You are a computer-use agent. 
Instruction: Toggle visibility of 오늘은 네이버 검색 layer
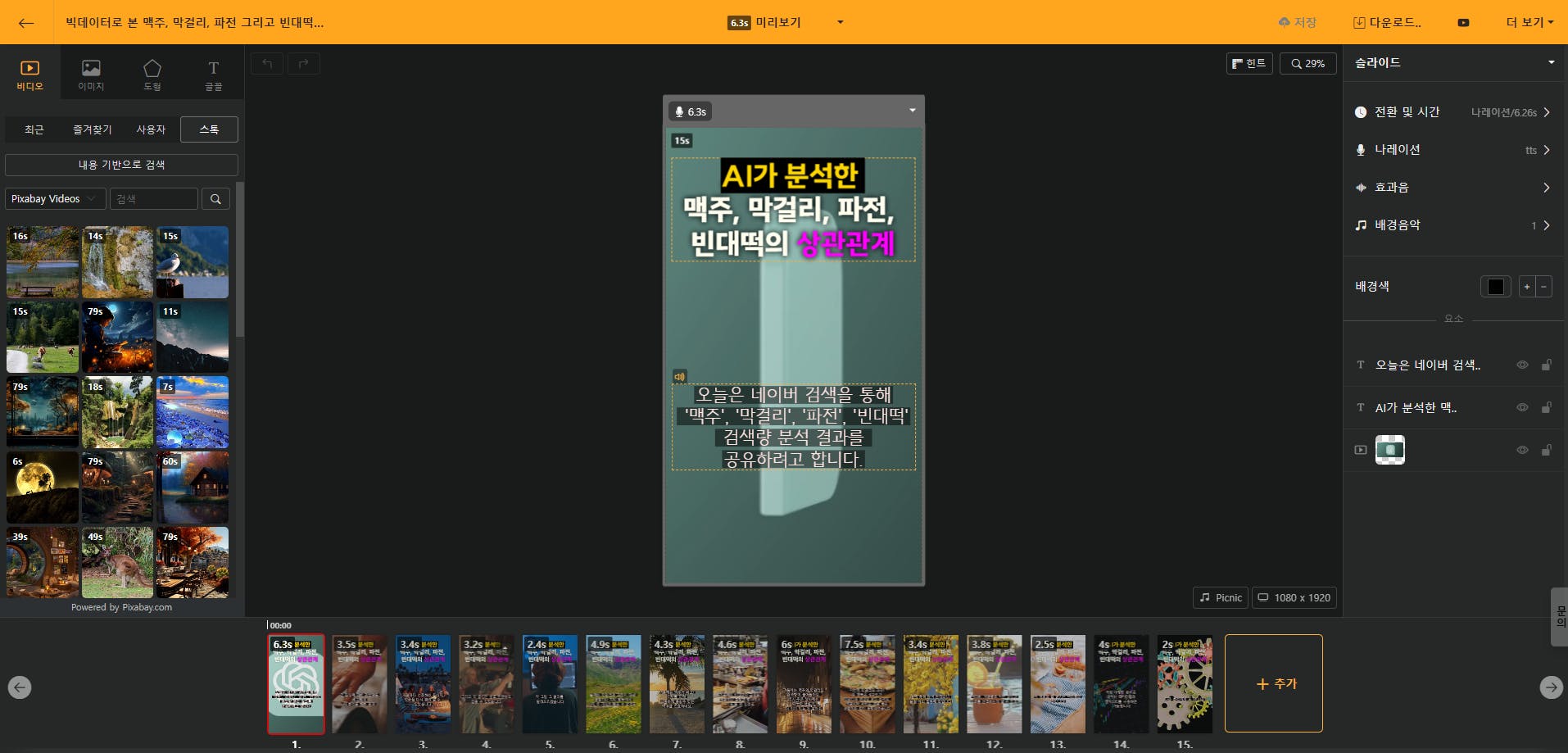pos(1522,365)
